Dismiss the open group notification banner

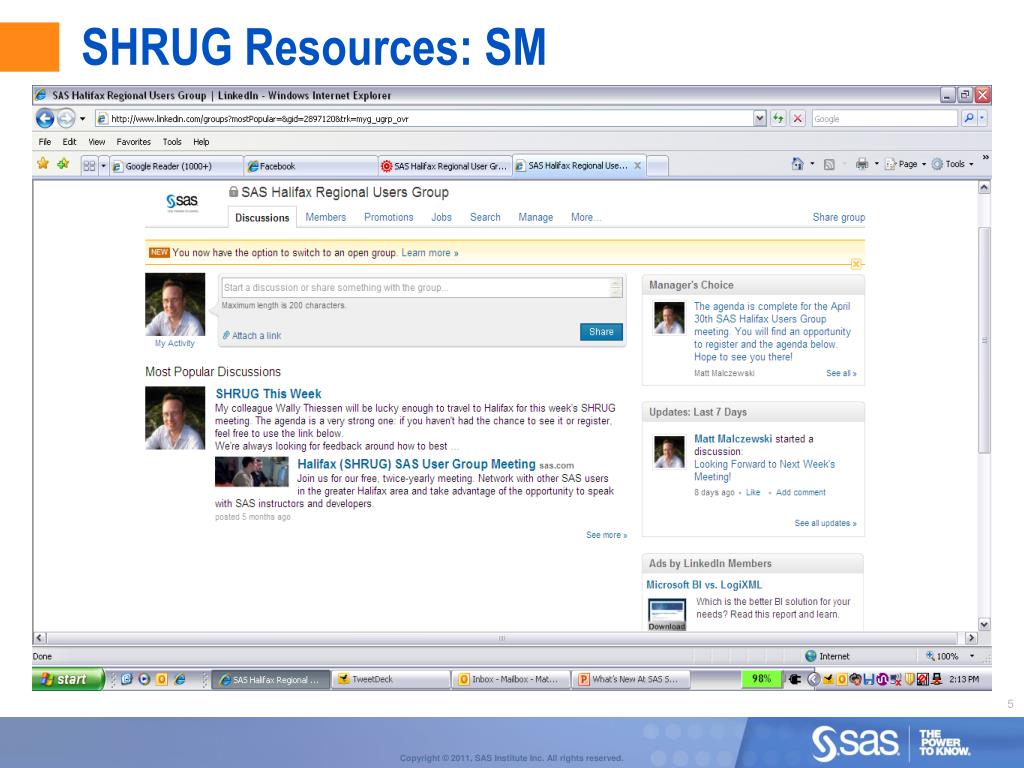coord(856,264)
